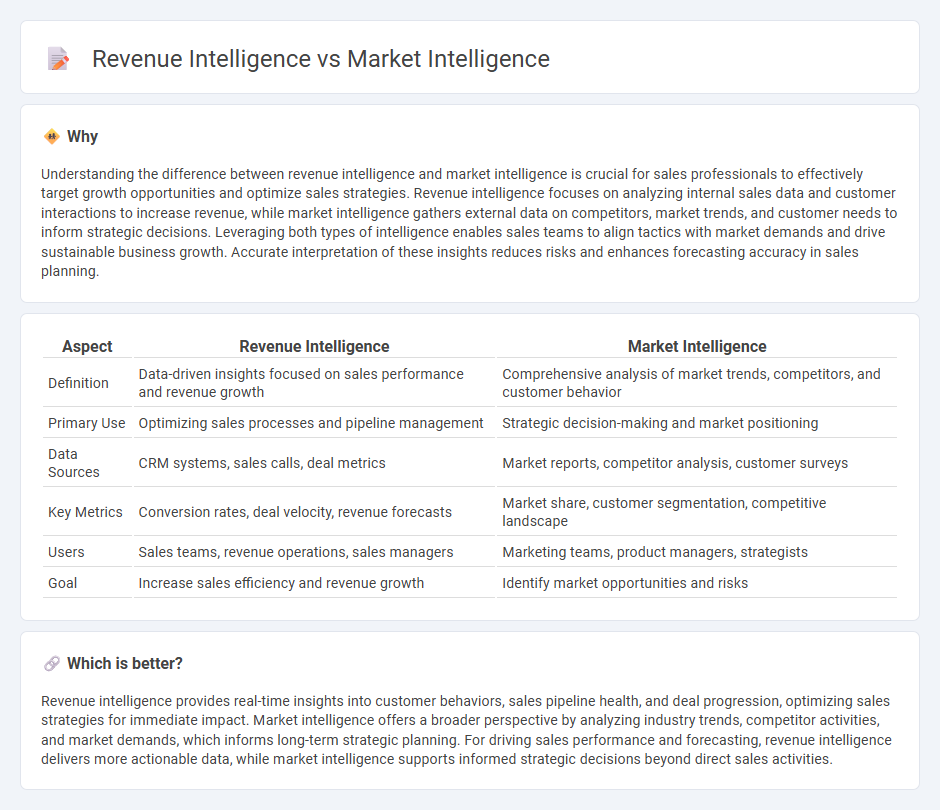Select the page title Revenue Intelligence vs Market Intelligence
Screen dimensions: 940x810
321,59
